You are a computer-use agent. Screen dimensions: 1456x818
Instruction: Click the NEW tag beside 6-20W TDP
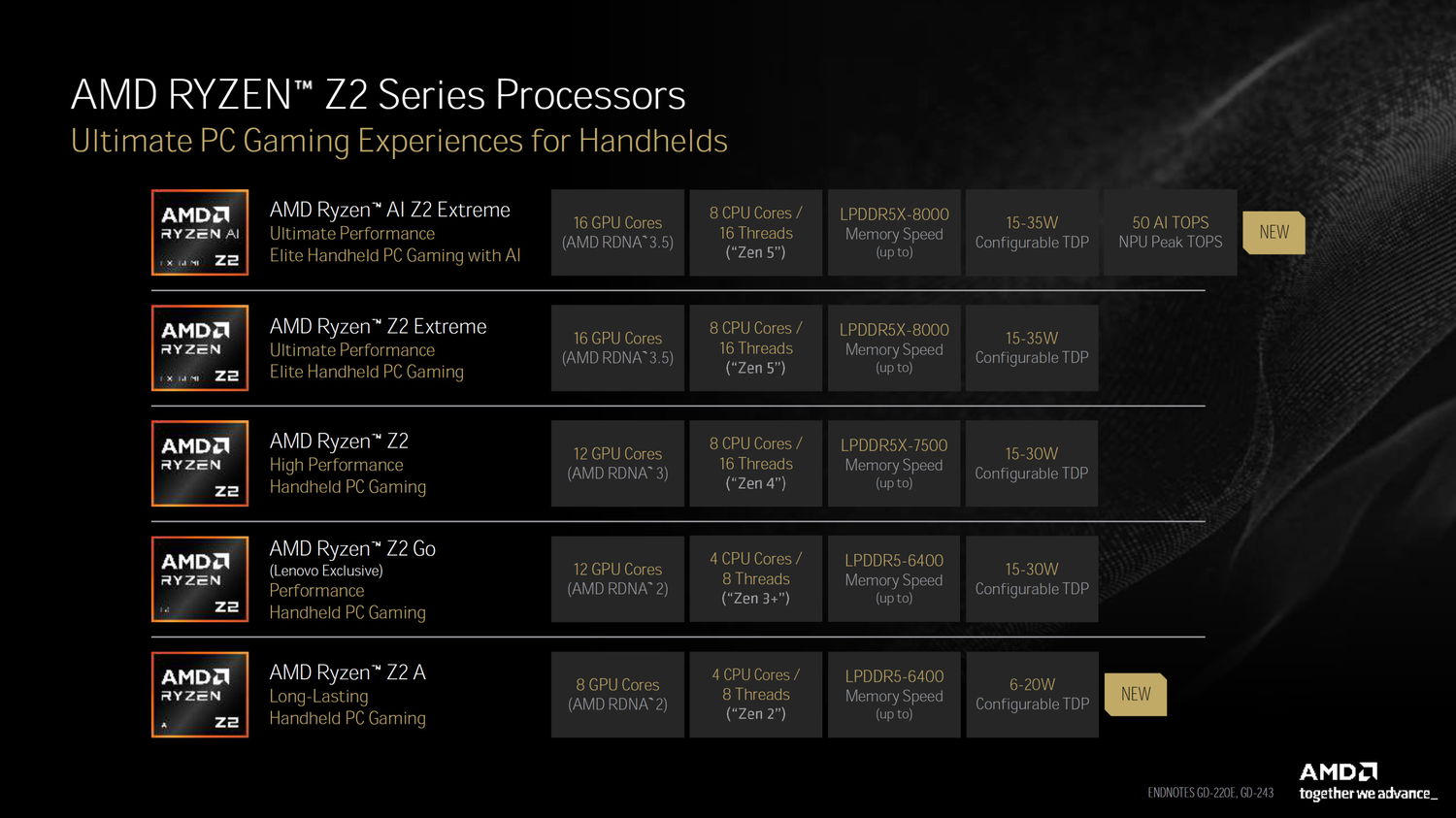point(1135,695)
